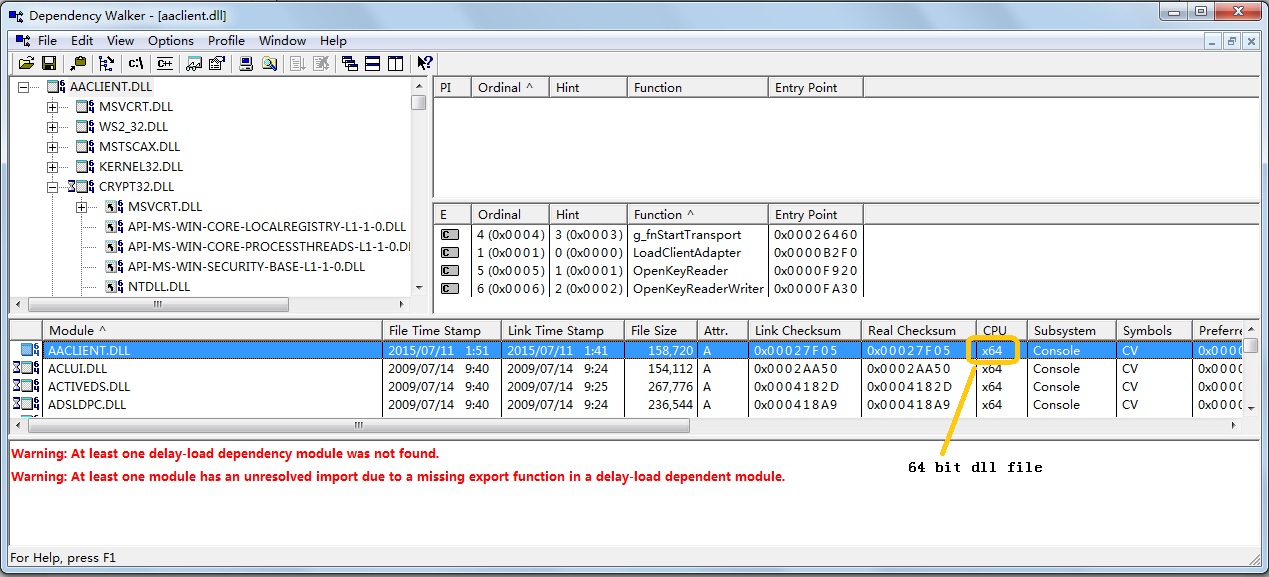
Task: Click the Cascade windows icon
Action: 350,63
